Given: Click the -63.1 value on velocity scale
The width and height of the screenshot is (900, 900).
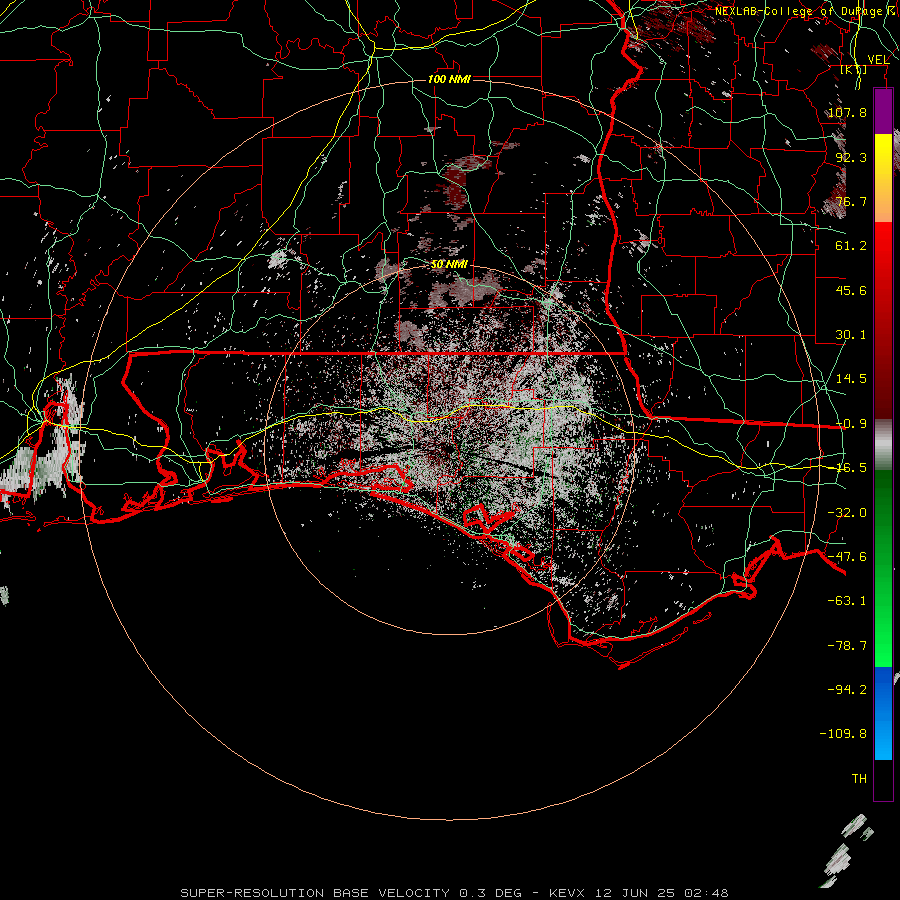Looking at the screenshot, I should [x=847, y=601].
